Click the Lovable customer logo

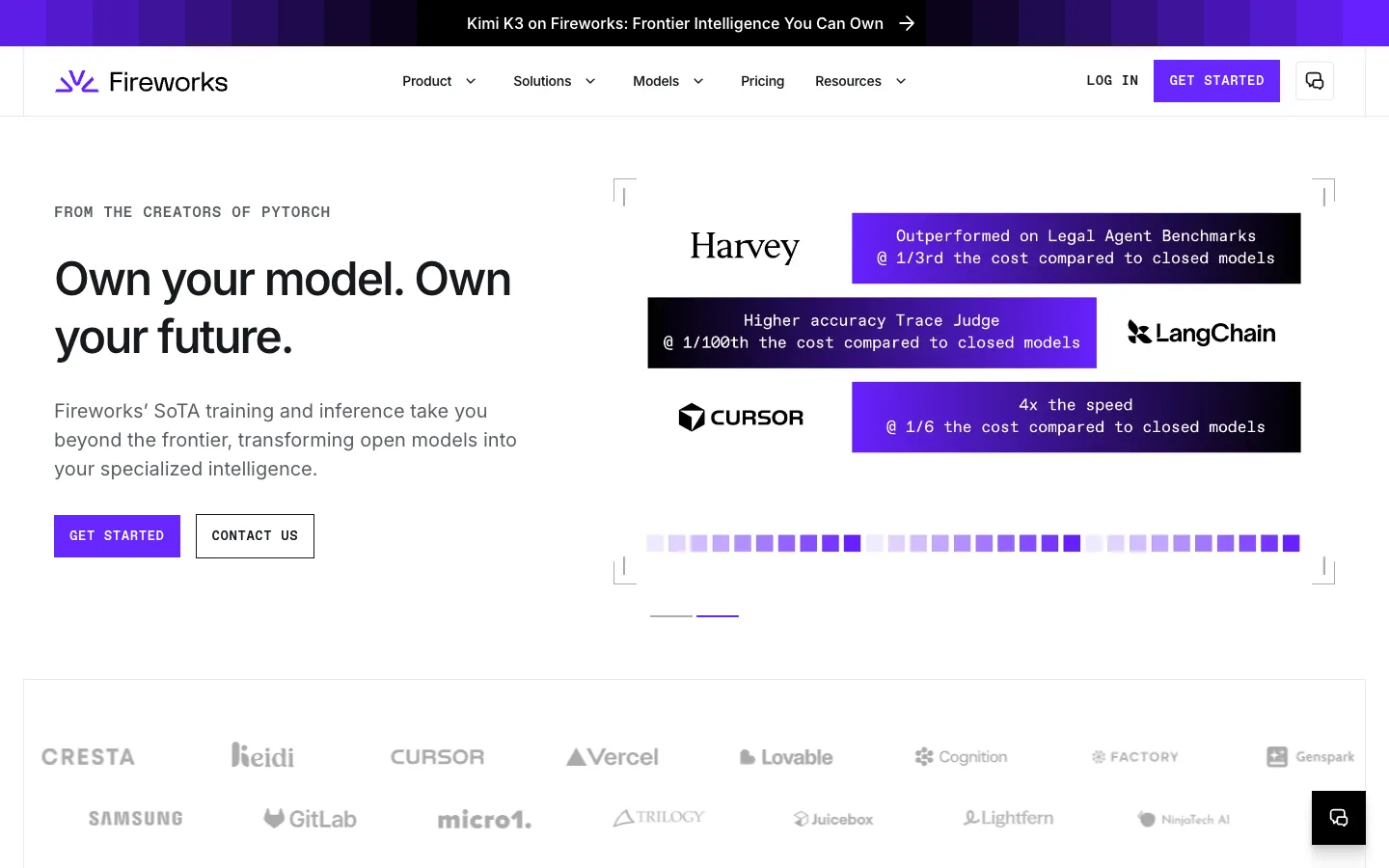pos(786,757)
